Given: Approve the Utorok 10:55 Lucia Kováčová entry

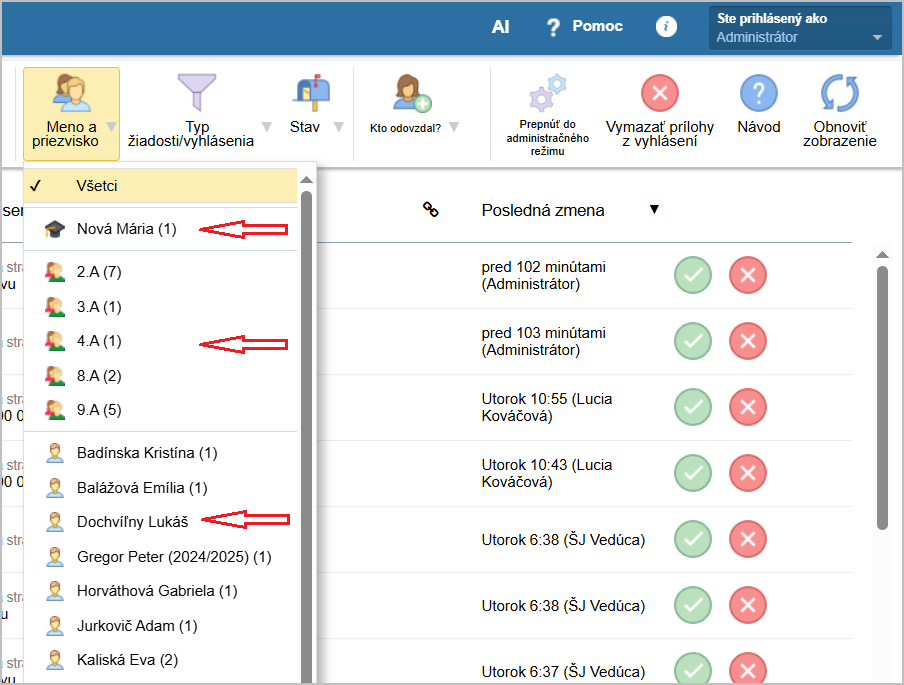Looking at the screenshot, I should click(x=692, y=408).
